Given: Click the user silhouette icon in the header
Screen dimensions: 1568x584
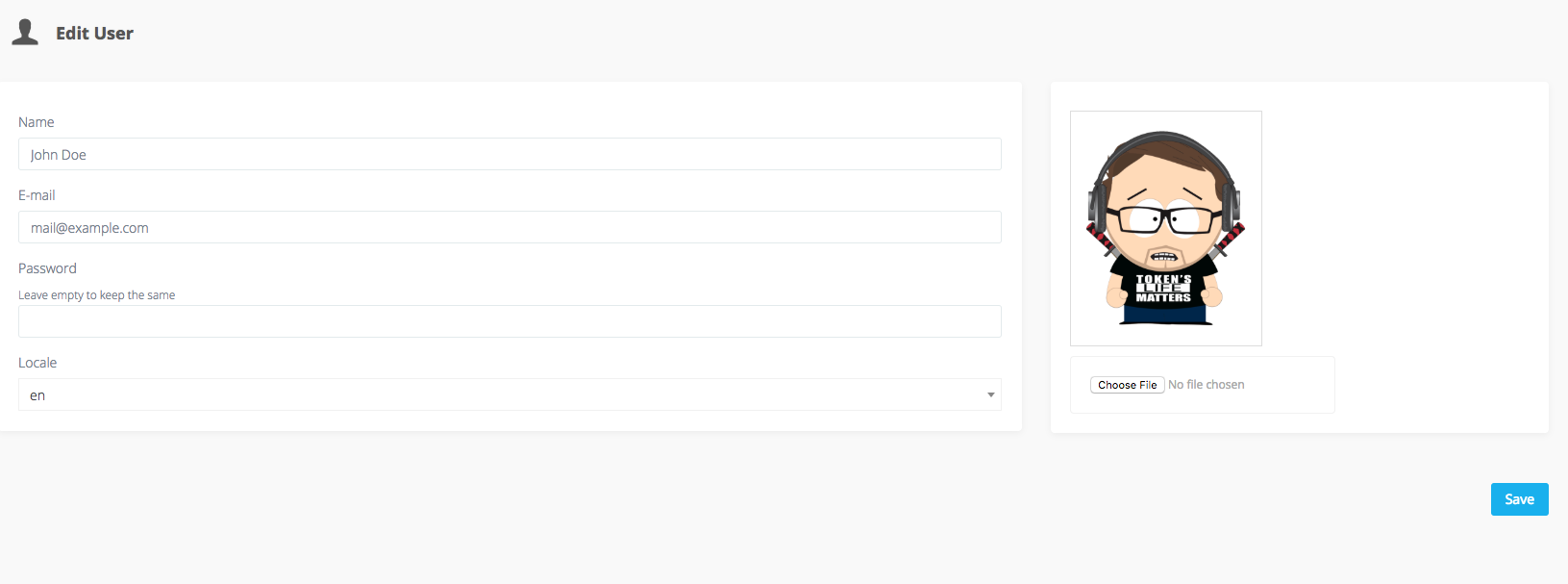Looking at the screenshot, I should (x=25, y=32).
